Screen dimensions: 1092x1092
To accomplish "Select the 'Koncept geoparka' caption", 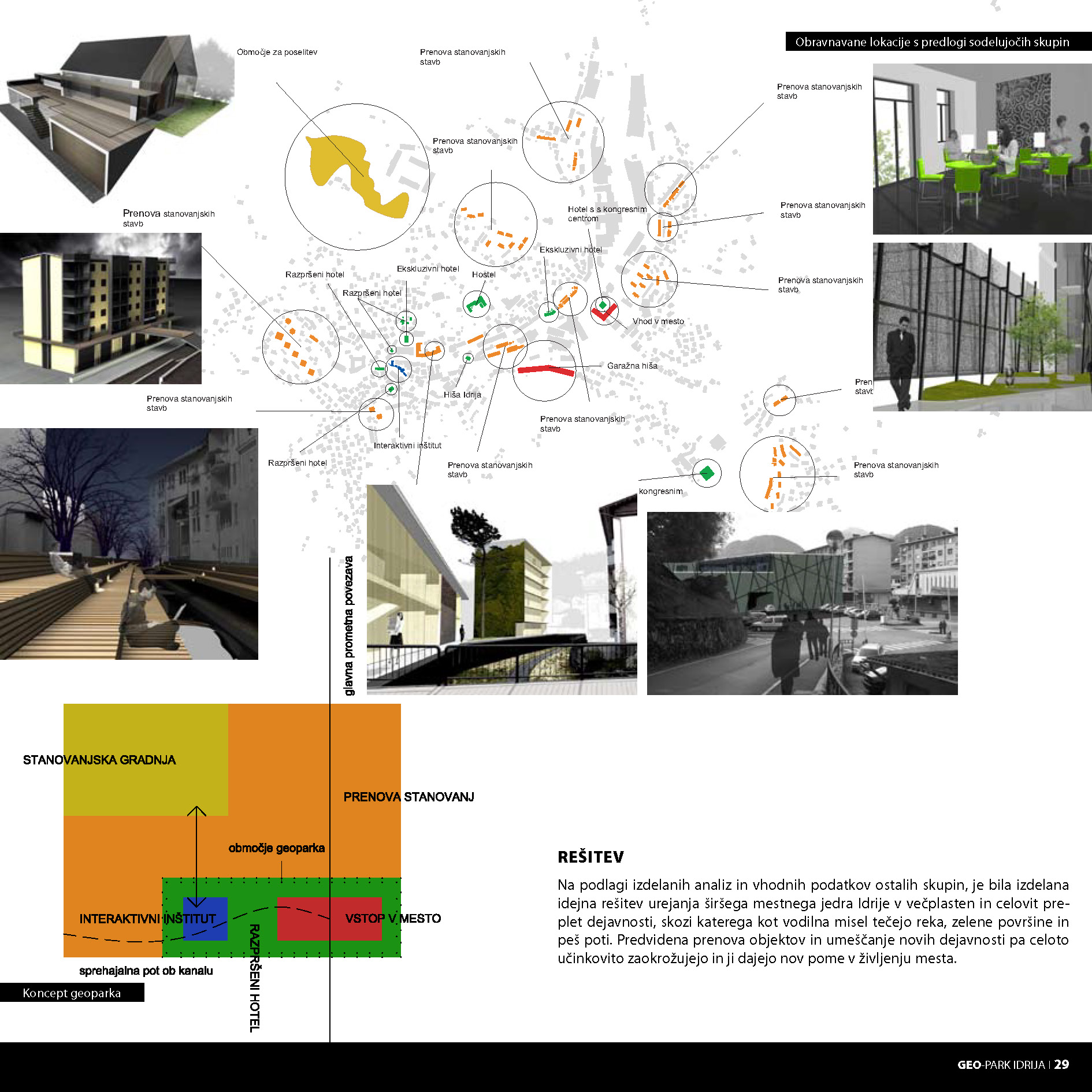I will coord(72,993).
